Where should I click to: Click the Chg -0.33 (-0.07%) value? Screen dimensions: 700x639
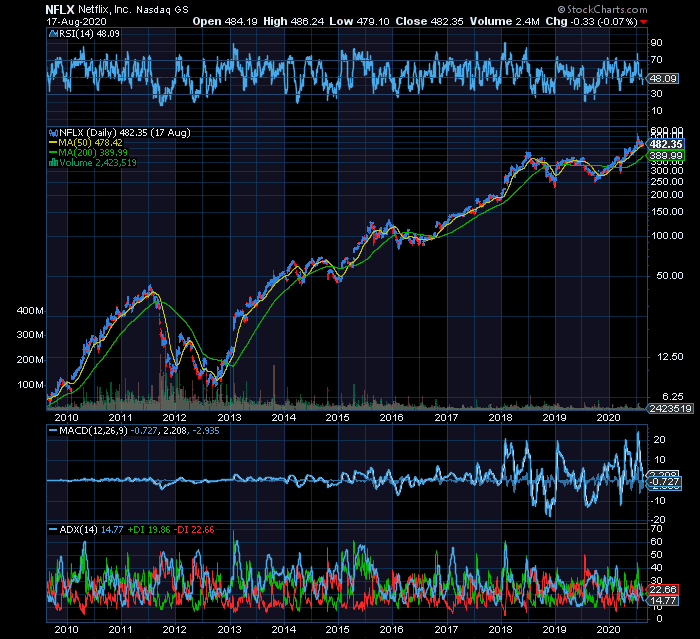pos(592,21)
